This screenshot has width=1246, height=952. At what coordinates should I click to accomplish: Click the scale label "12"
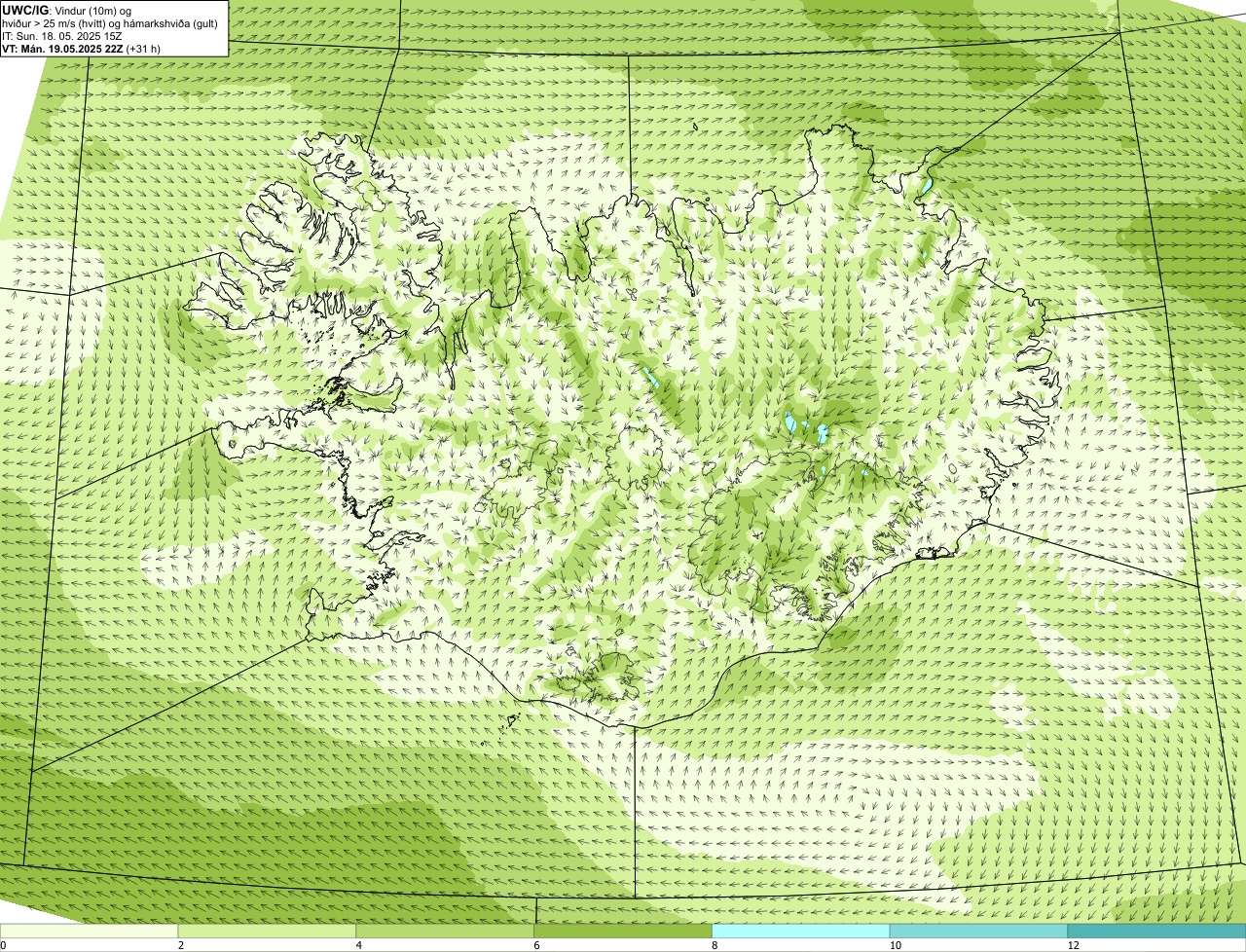1073,945
